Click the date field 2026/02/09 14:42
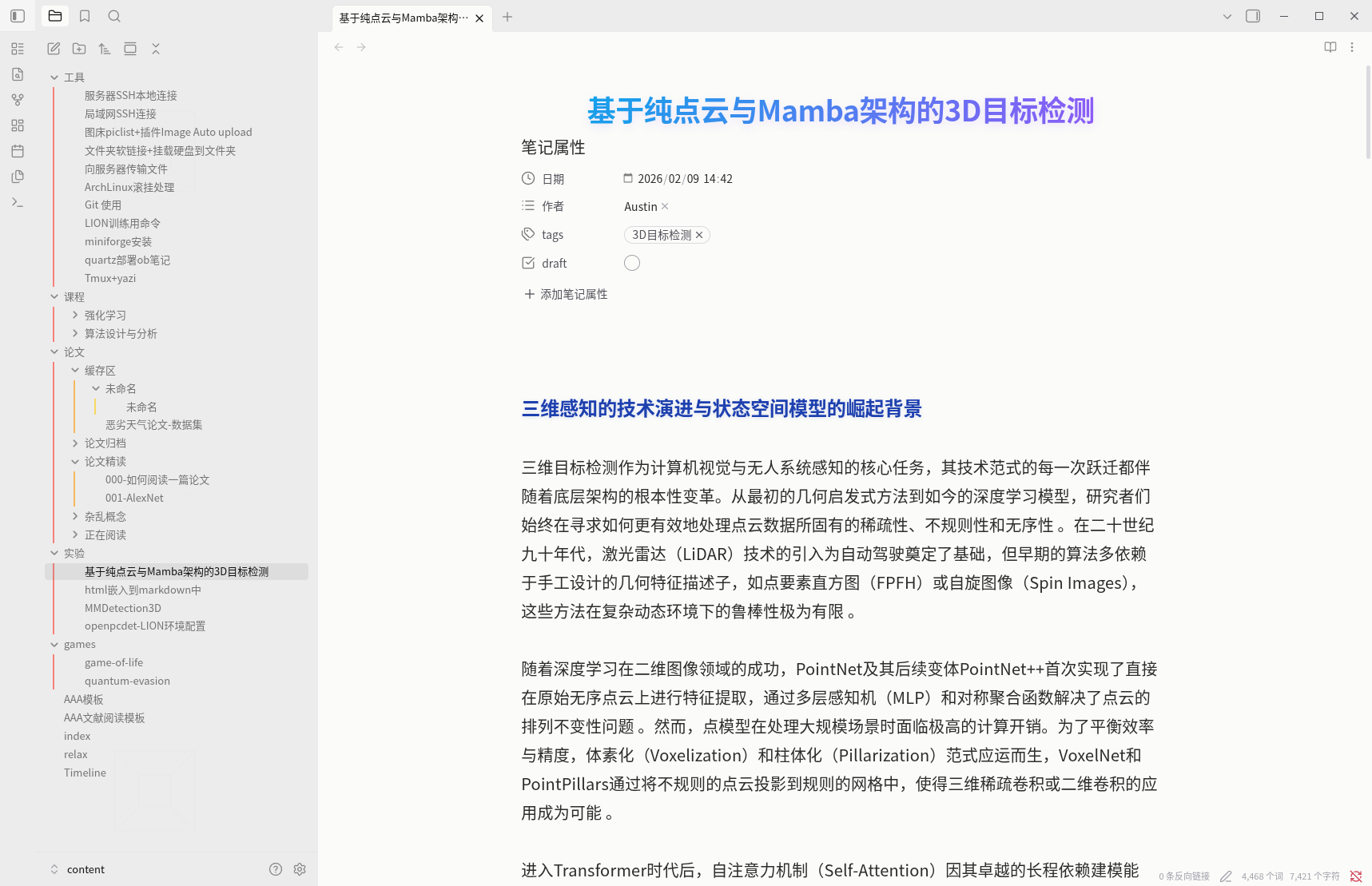 click(685, 179)
